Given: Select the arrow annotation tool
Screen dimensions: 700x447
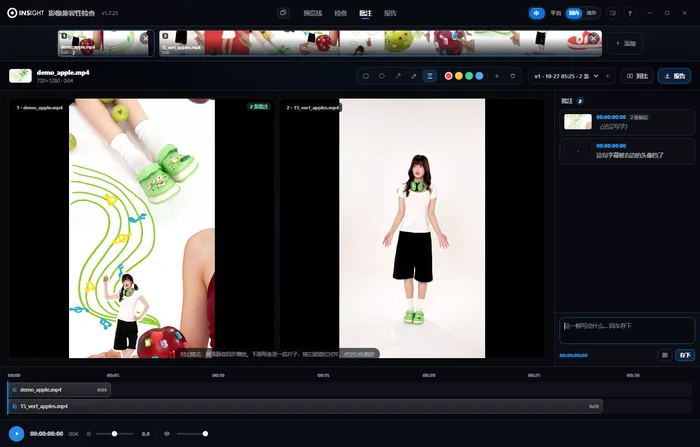Looking at the screenshot, I should (x=398, y=76).
